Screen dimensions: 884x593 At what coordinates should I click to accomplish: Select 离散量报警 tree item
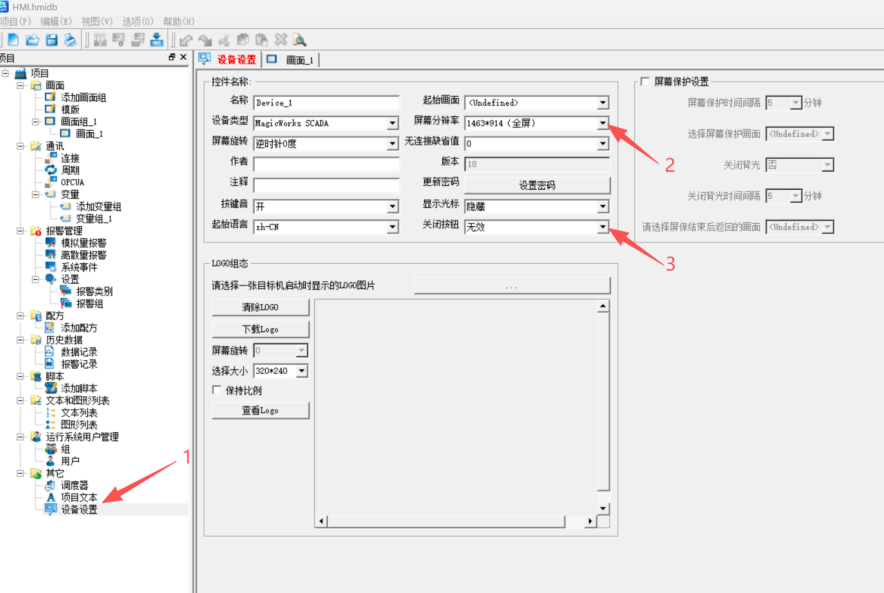click(x=83, y=255)
